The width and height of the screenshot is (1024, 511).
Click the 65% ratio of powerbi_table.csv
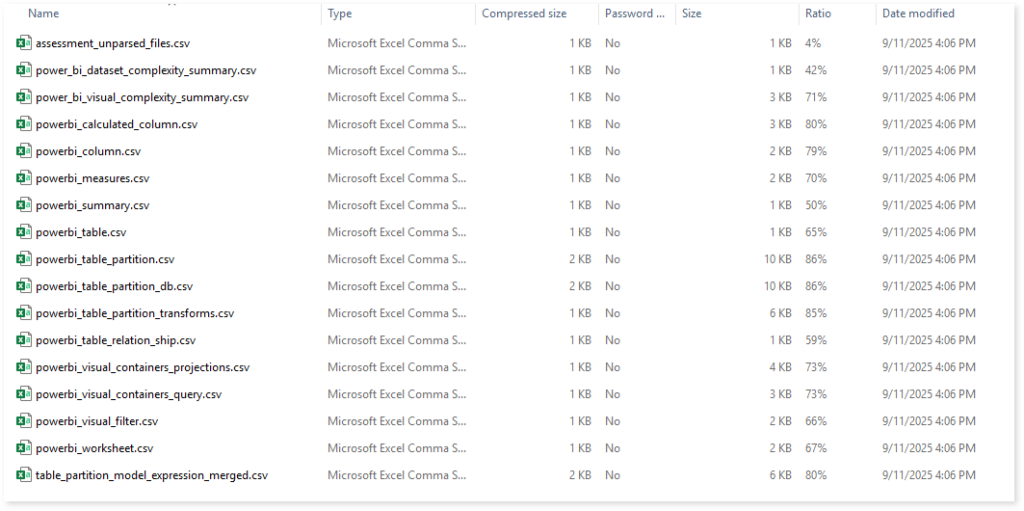tap(816, 232)
